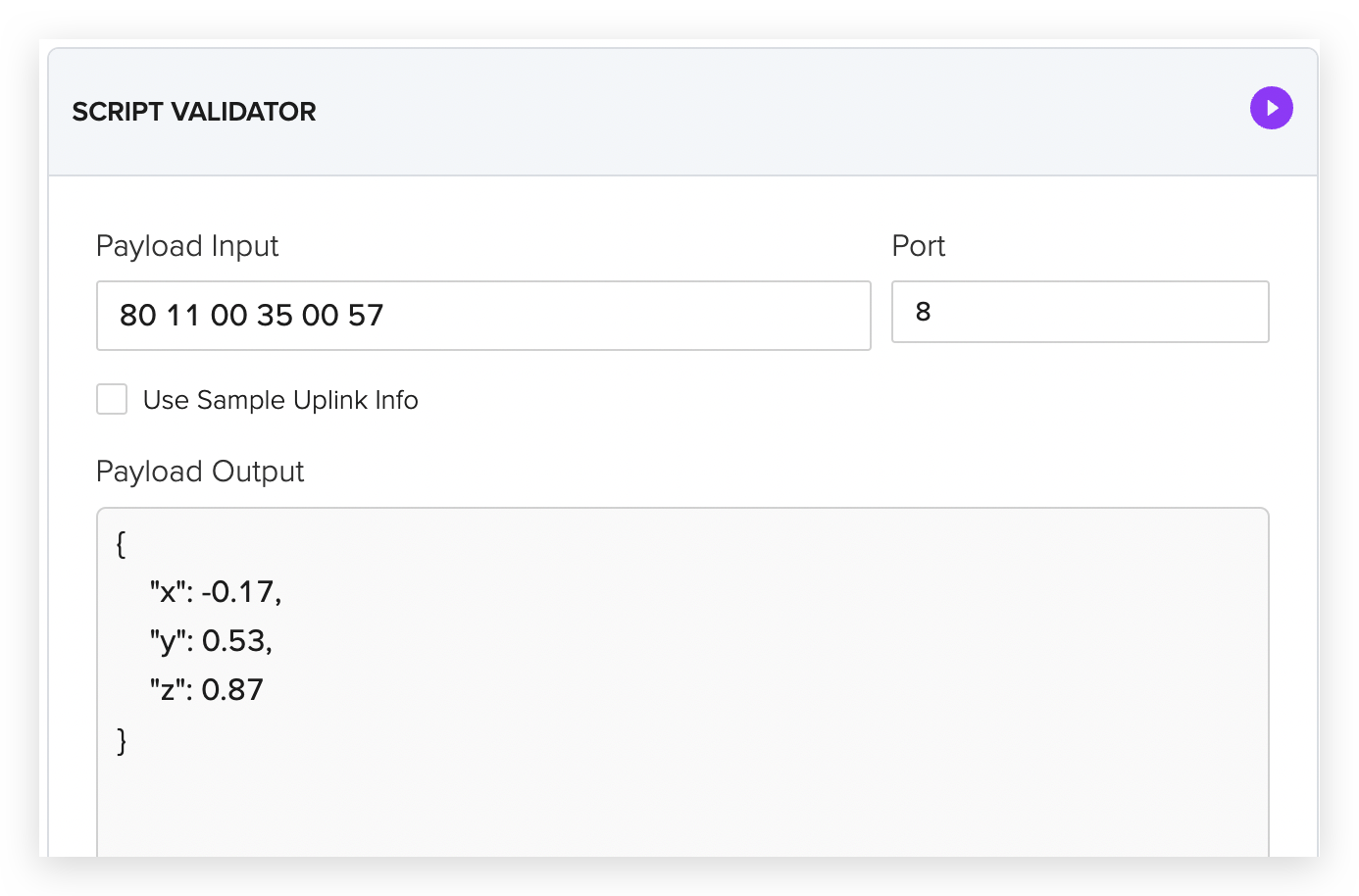Click the value 8 in Port field
1359x896 pixels.
(923, 312)
